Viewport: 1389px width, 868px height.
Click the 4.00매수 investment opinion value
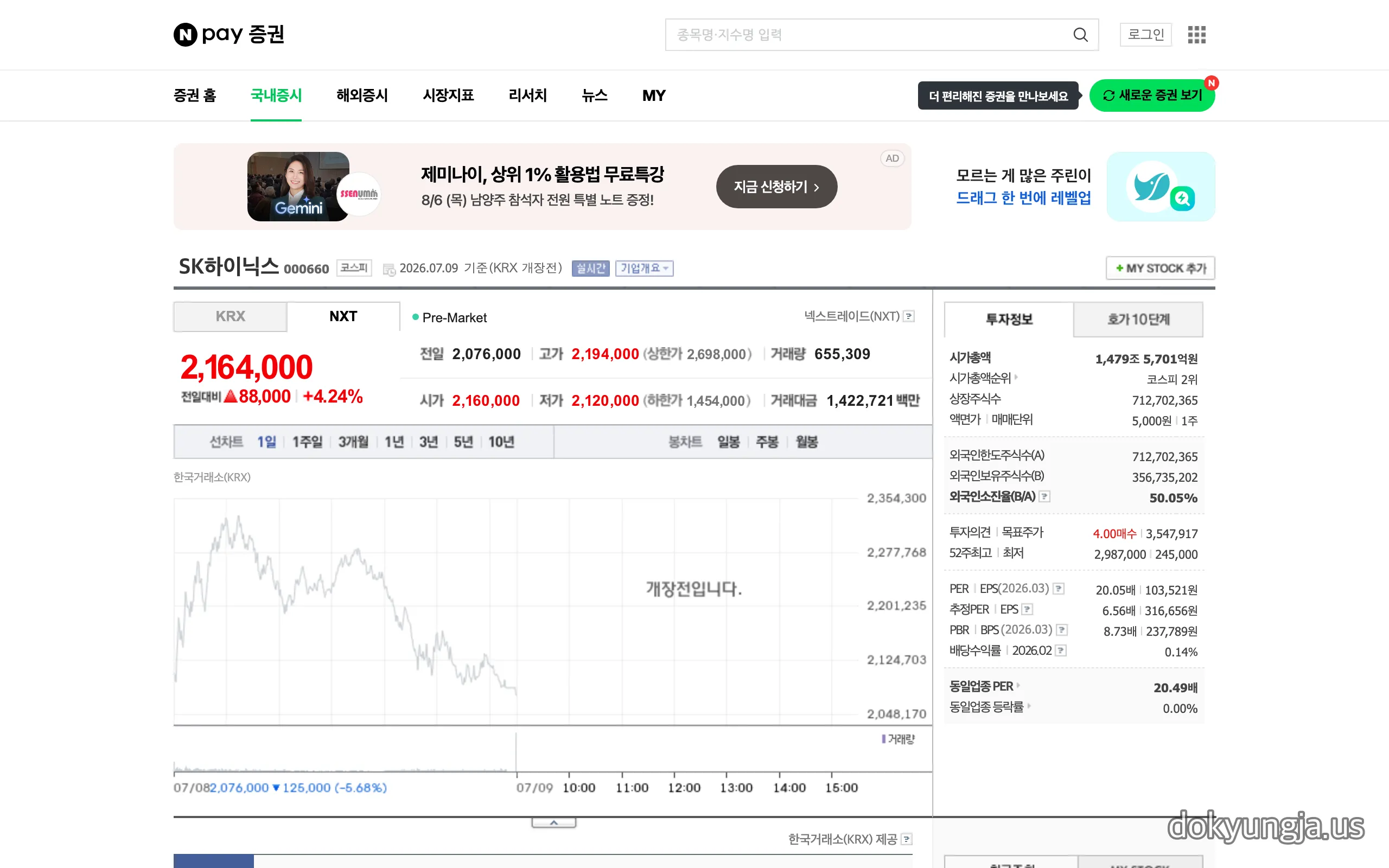pos(1114,534)
